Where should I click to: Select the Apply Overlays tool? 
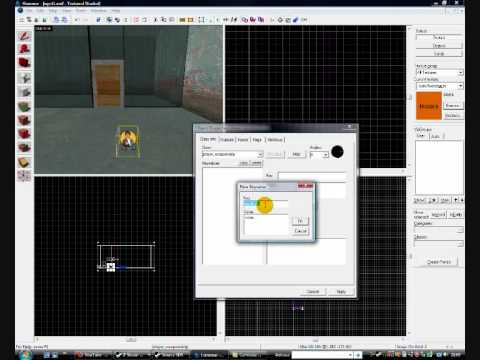(24, 148)
